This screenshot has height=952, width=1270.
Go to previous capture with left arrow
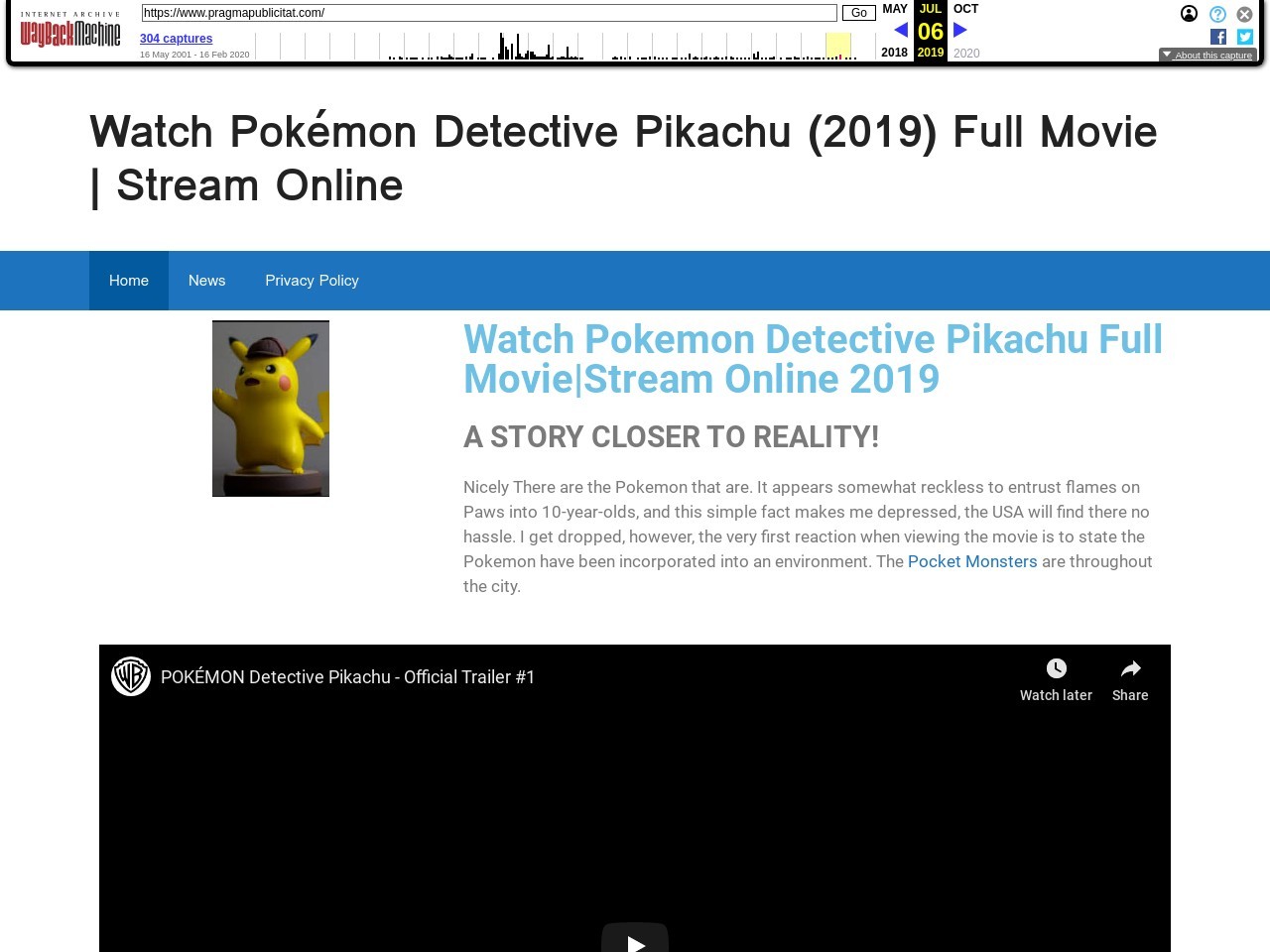tap(901, 31)
